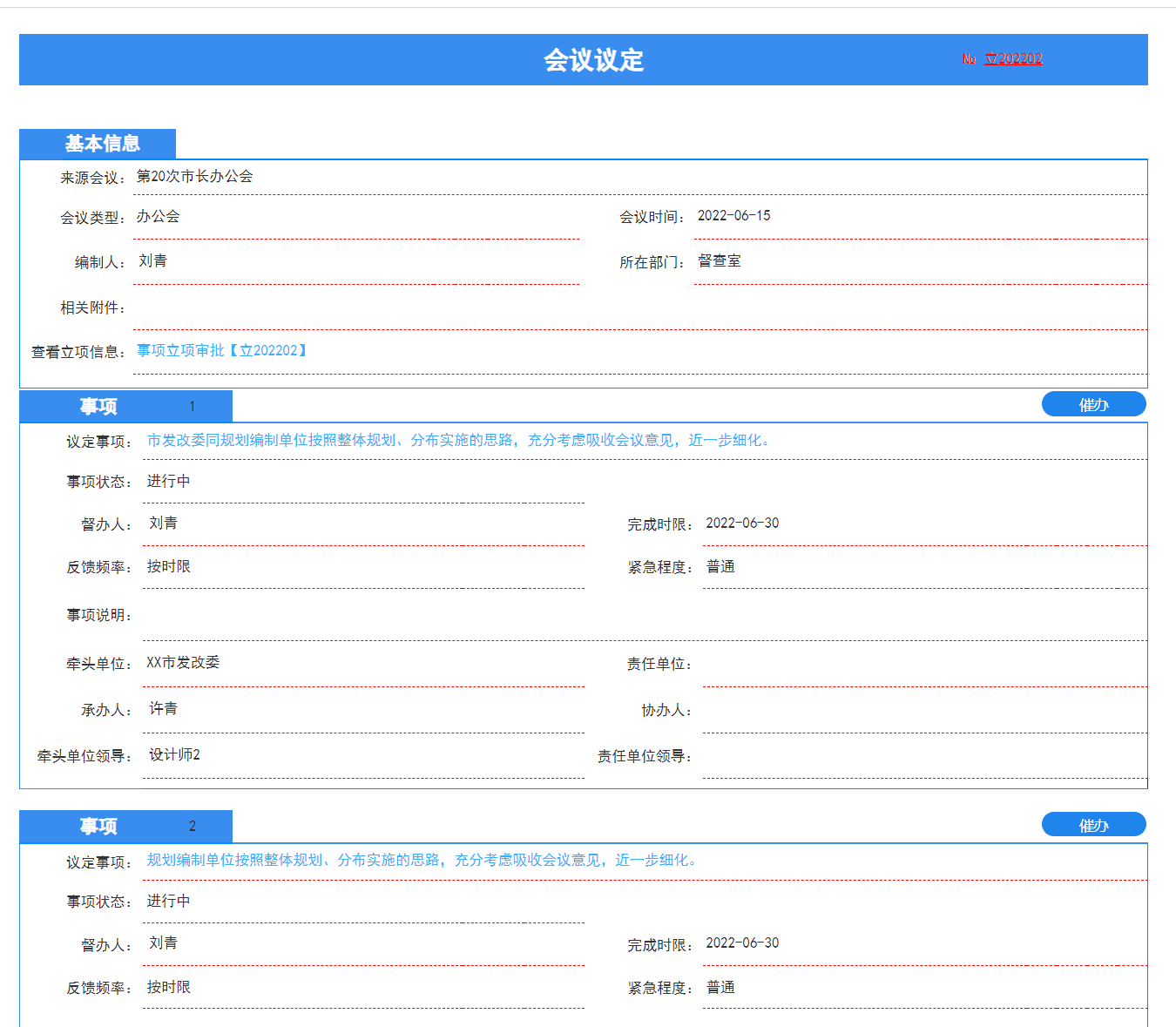Open 事项 2 议定事项 link starting 规划编制单位
Screen dimensions: 1176x1027
422,860
